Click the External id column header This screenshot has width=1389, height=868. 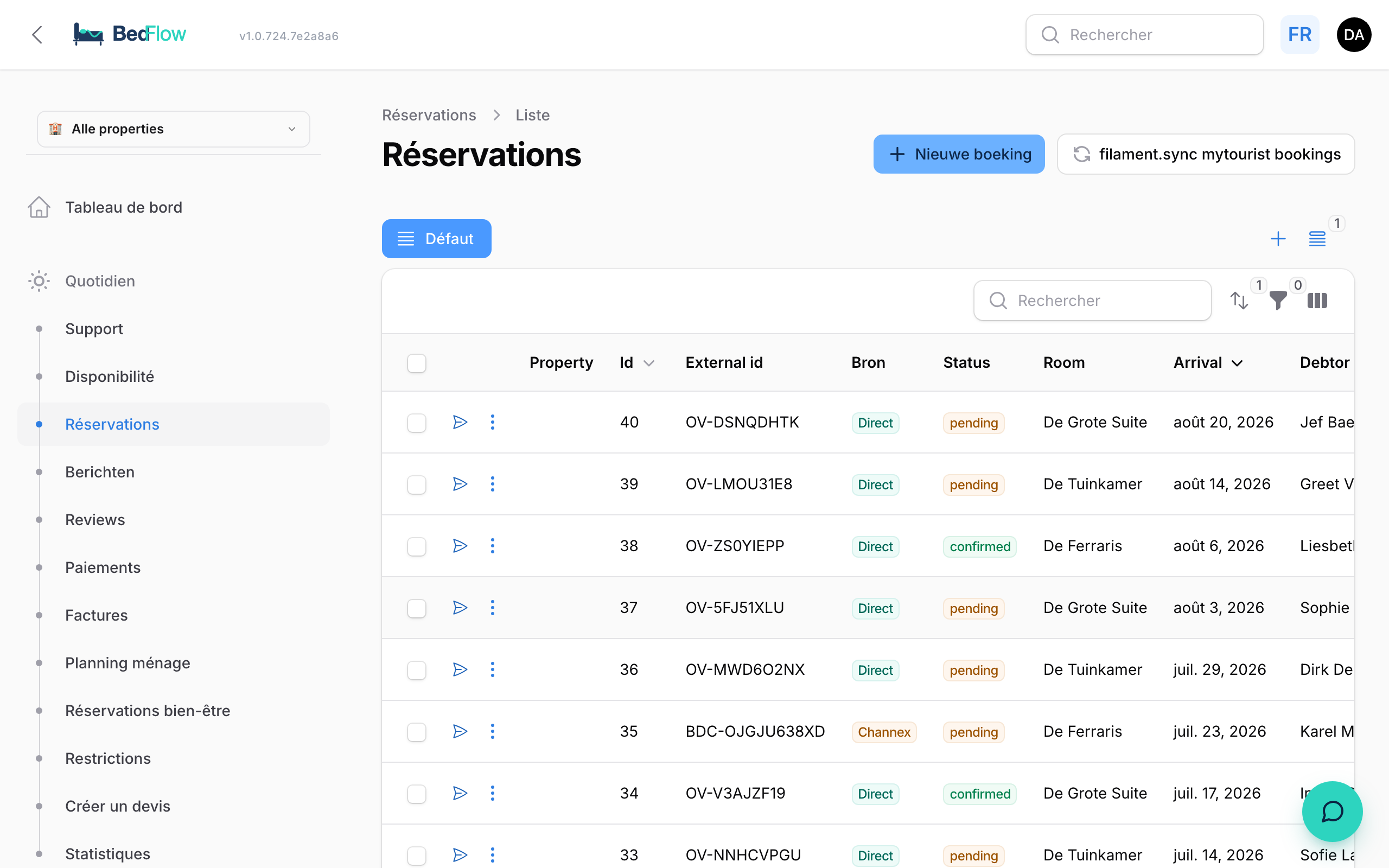[724, 363]
